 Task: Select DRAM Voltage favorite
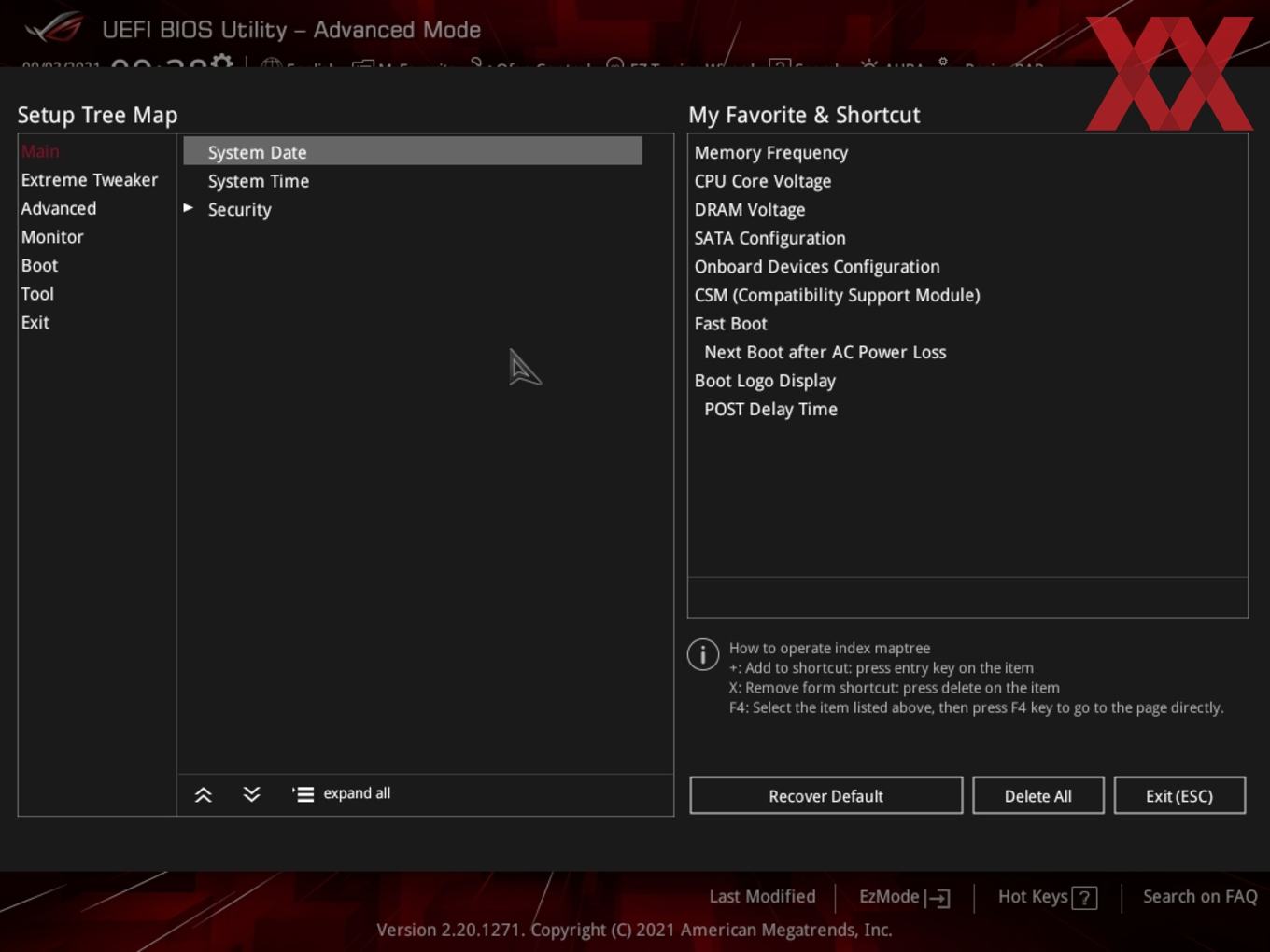click(x=750, y=210)
